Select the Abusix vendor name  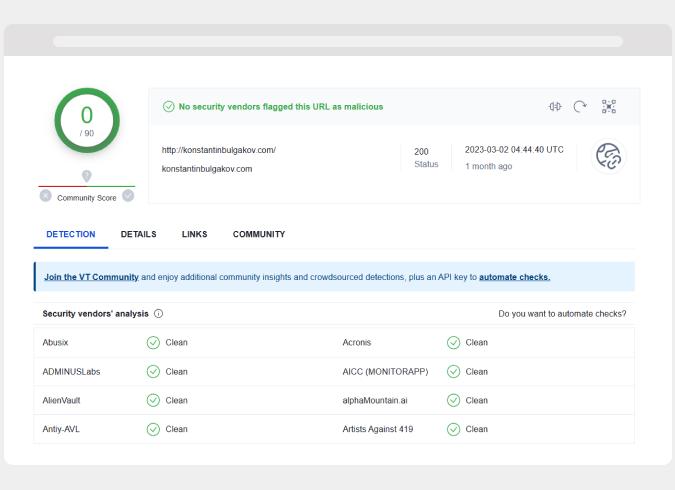coord(55,342)
